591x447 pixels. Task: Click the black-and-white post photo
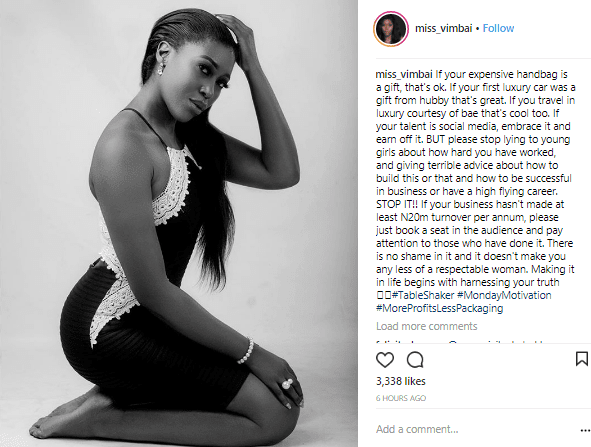[x=179, y=224]
